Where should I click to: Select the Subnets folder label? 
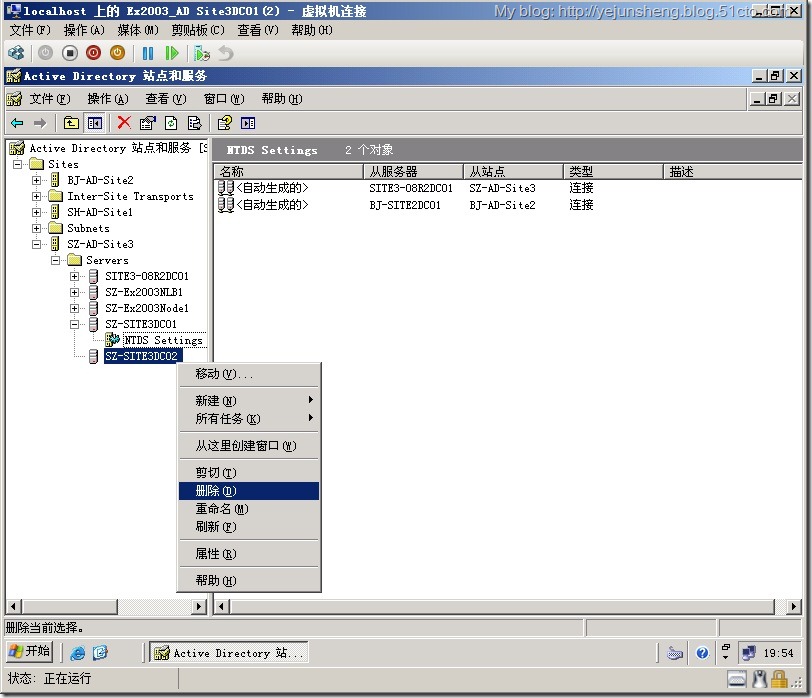[88, 228]
